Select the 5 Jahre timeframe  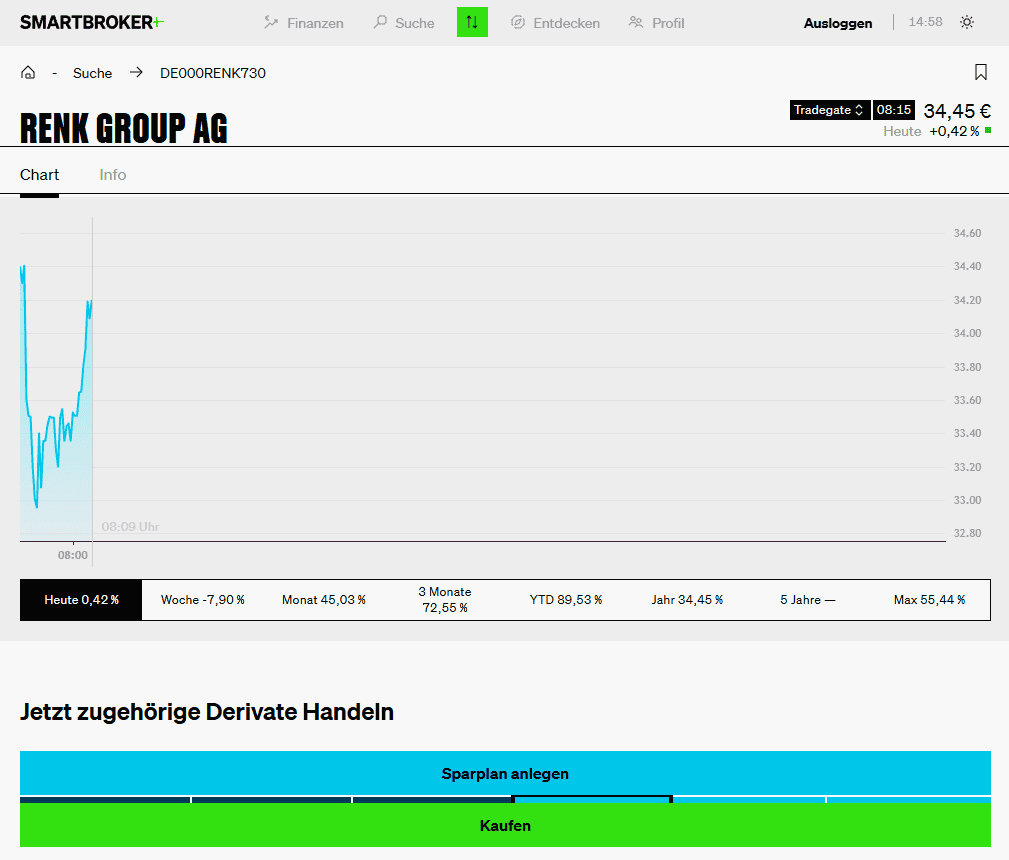[x=808, y=600]
